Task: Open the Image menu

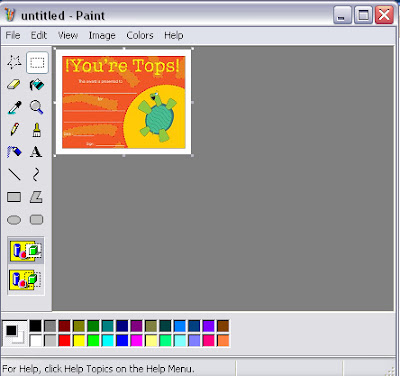Action: point(102,35)
